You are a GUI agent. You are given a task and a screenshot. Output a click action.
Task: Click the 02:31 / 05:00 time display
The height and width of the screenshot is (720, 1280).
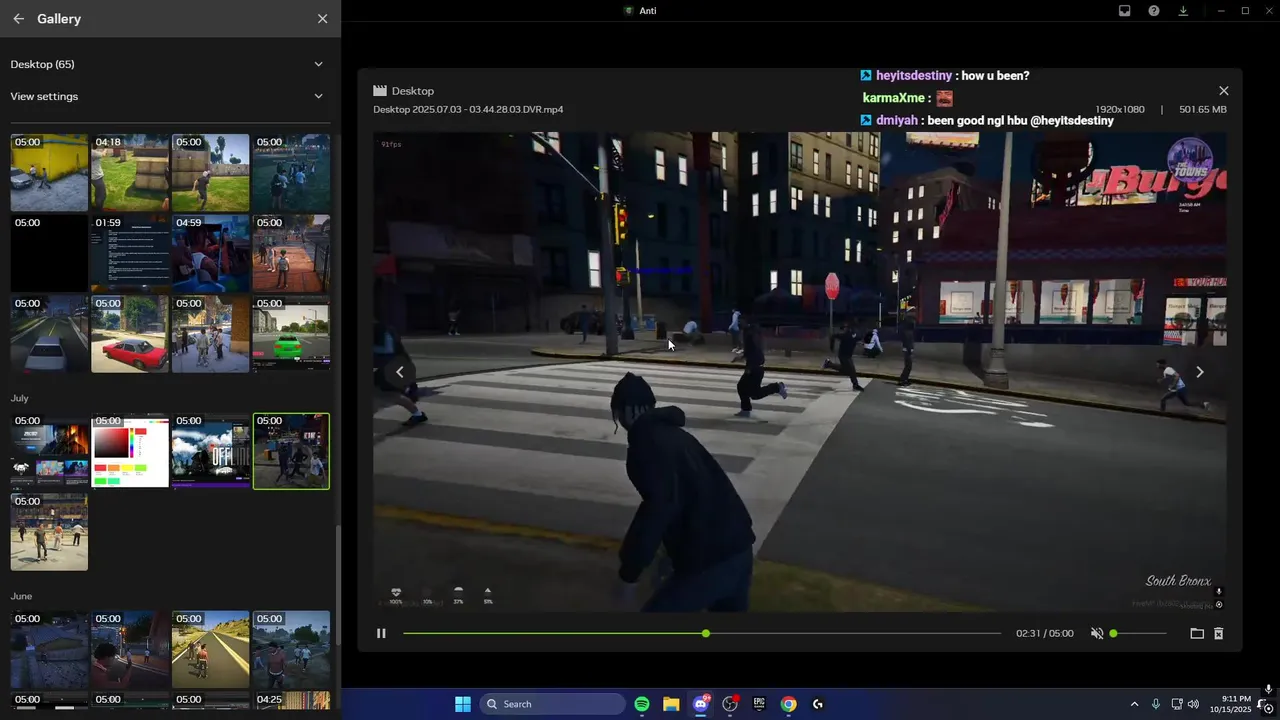[1044, 633]
